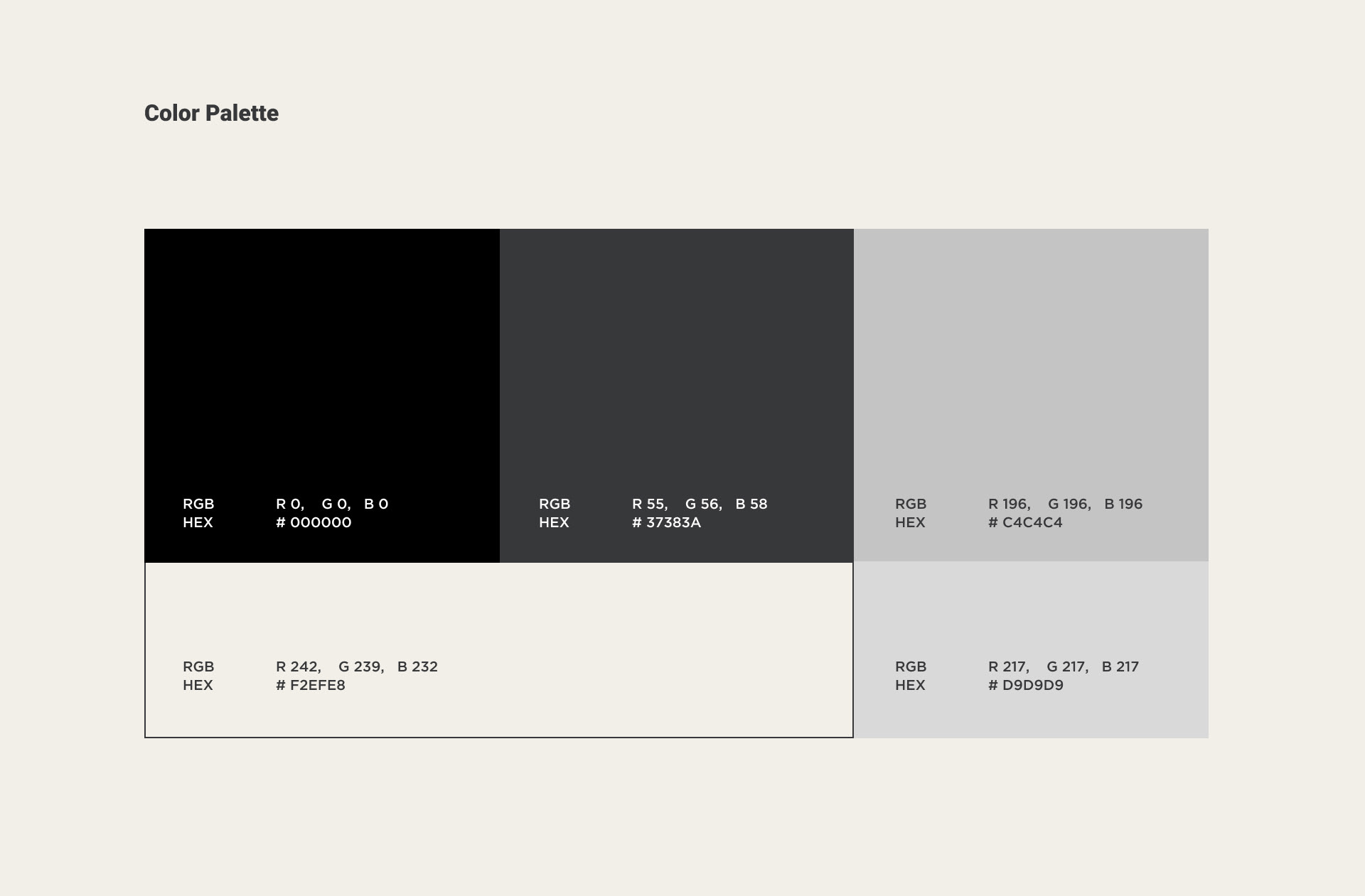
Task: Click the RGB label in the black swatch
Action: point(198,504)
